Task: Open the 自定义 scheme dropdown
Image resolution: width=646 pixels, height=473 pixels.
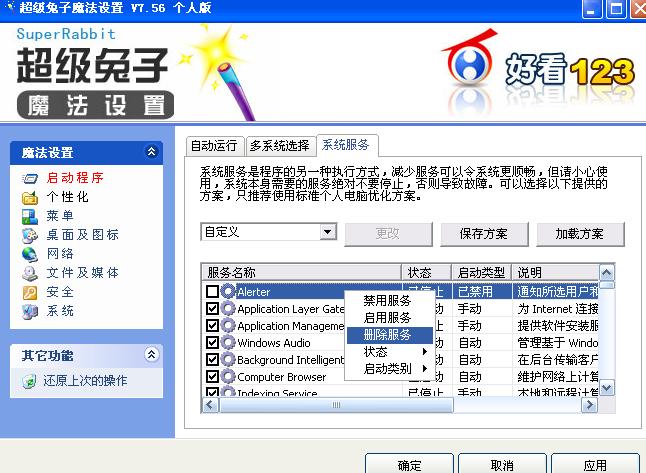Action: point(328,232)
